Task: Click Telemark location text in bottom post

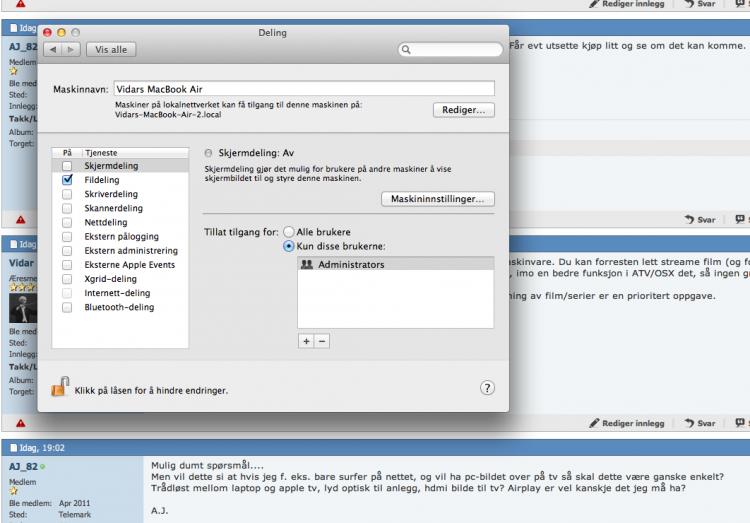Action: click(x=75, y=515)
